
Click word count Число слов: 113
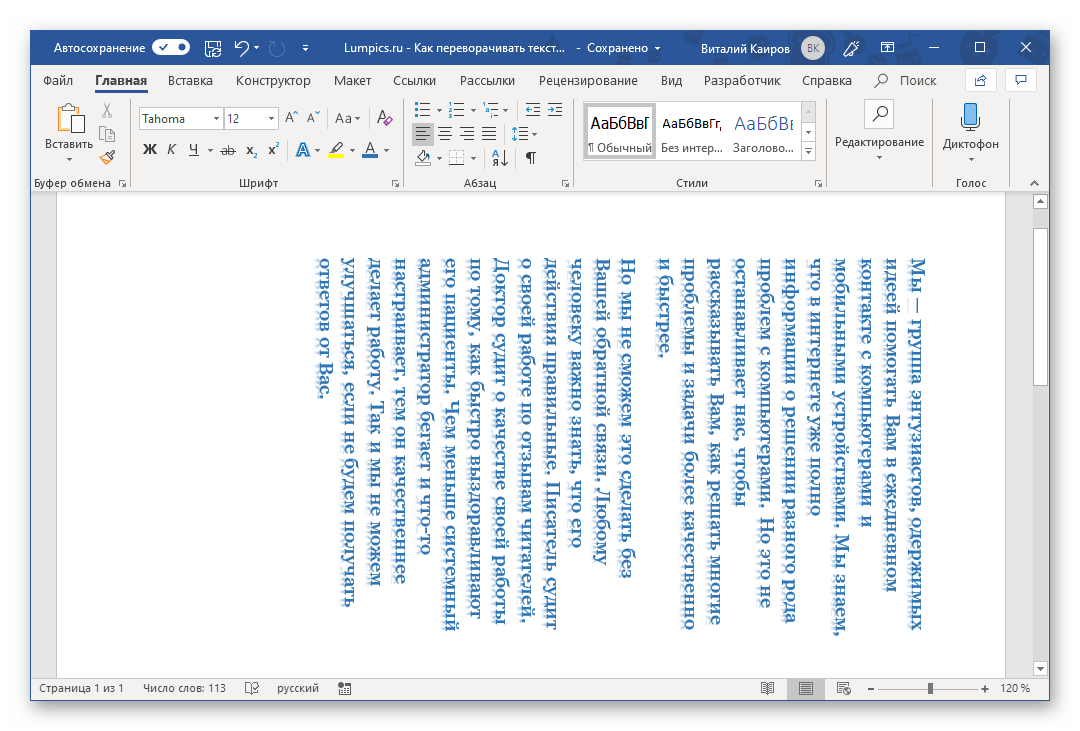pyautogui.click(x=184, y=688)
